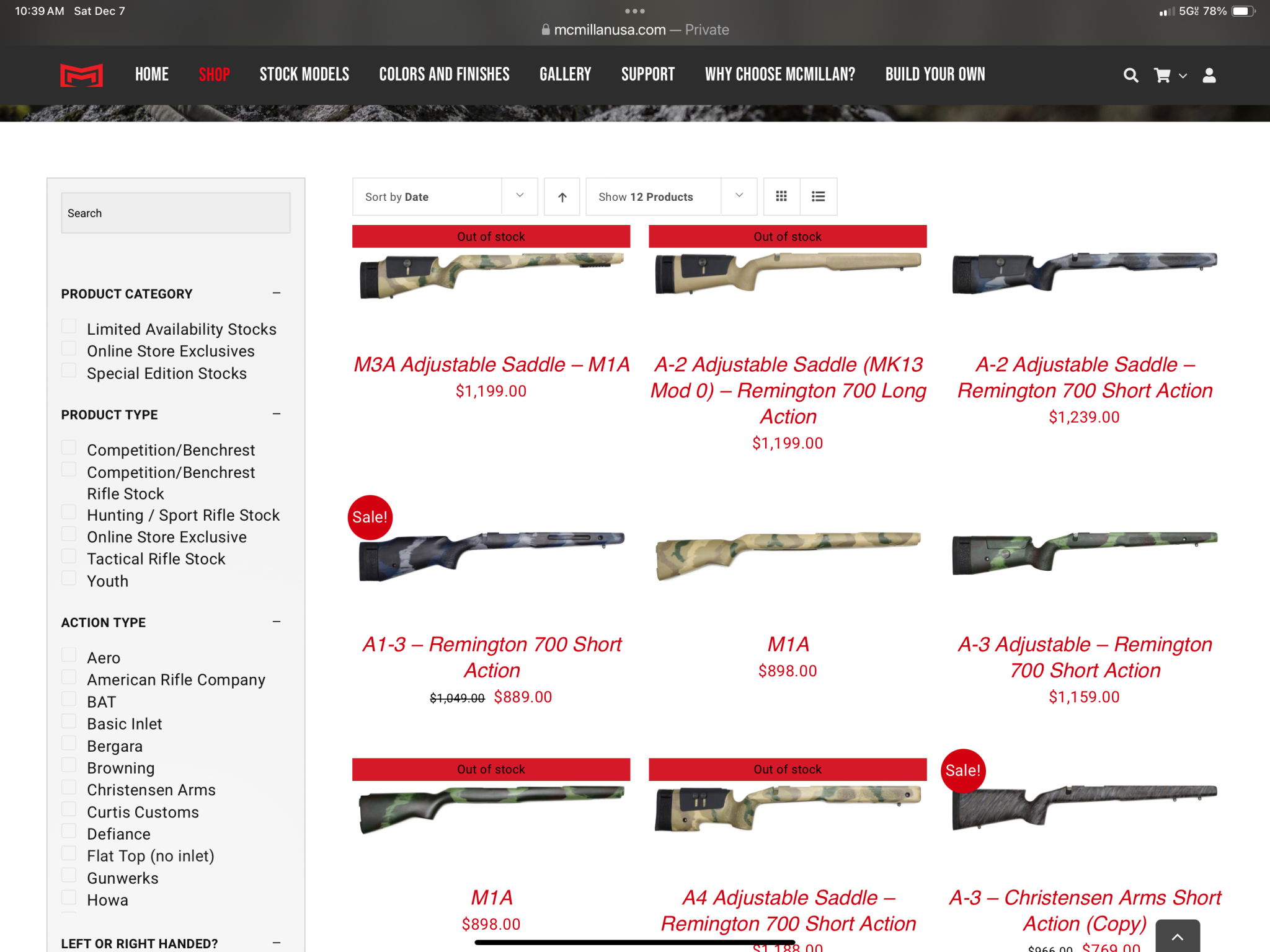Check the Howa action filter
The width and height of the screenshot is (1270, 952).
point(69,897)
